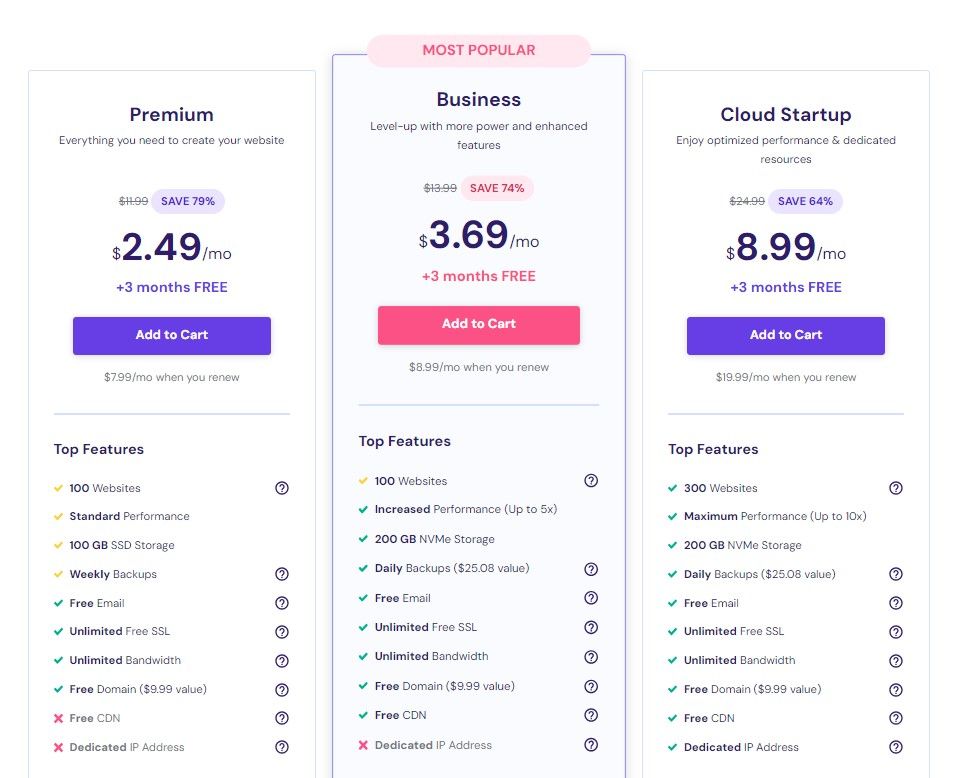This screenshot has height=778, width=959.
Task: Click the +3 months FREE text under Business
Action: click(x=478, y=276)
